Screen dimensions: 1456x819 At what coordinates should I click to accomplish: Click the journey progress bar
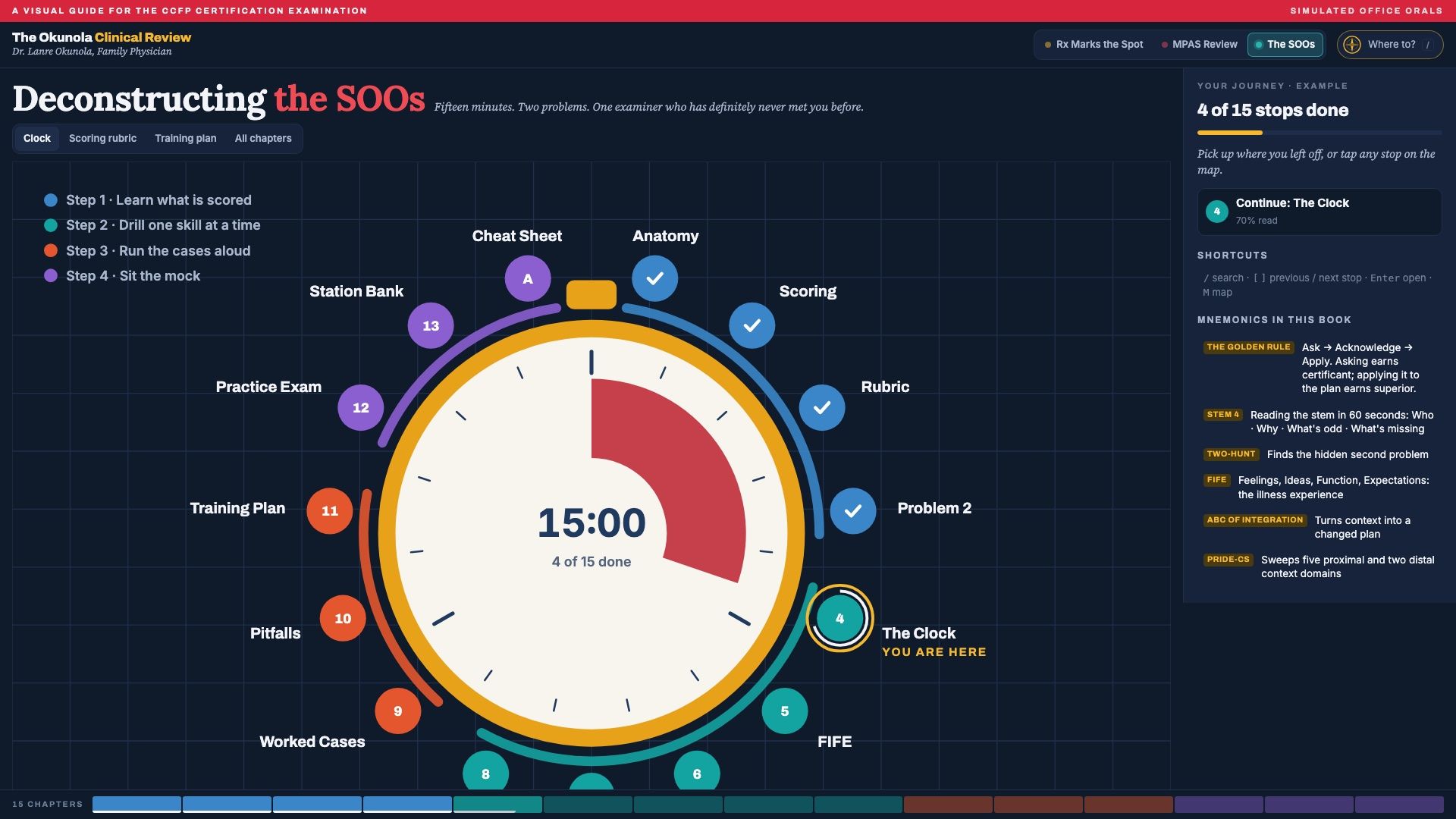coord(1319,133)
